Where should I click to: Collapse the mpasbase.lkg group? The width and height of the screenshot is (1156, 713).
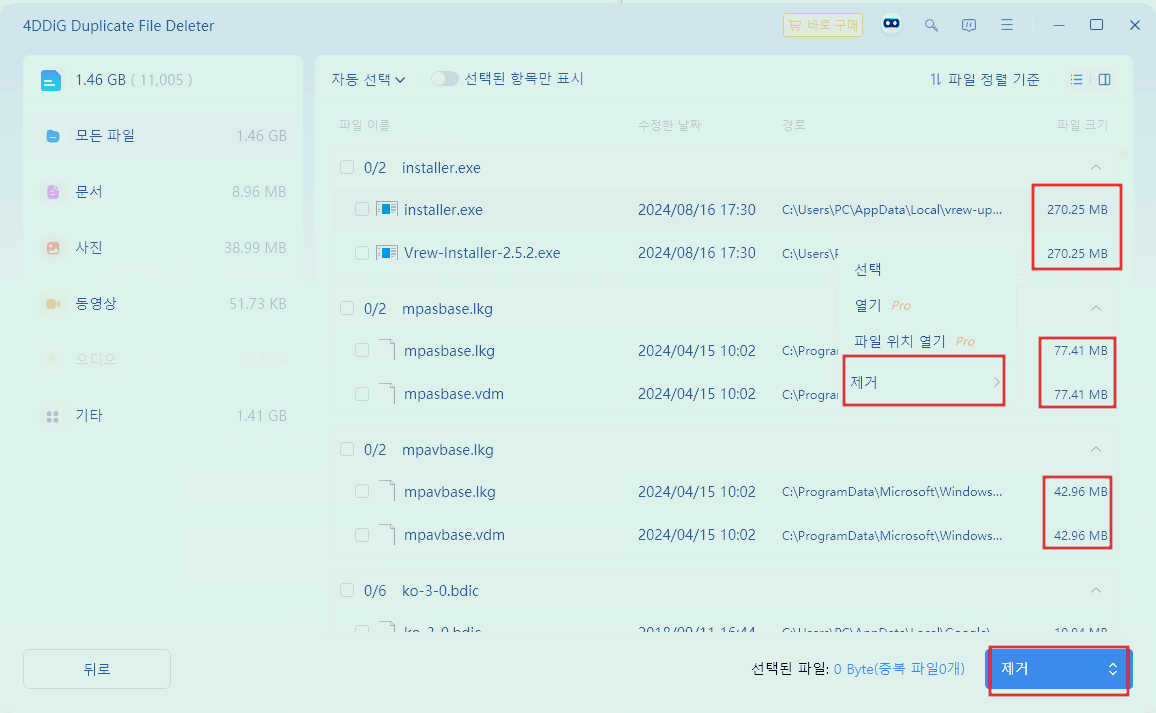(1096, 308)
